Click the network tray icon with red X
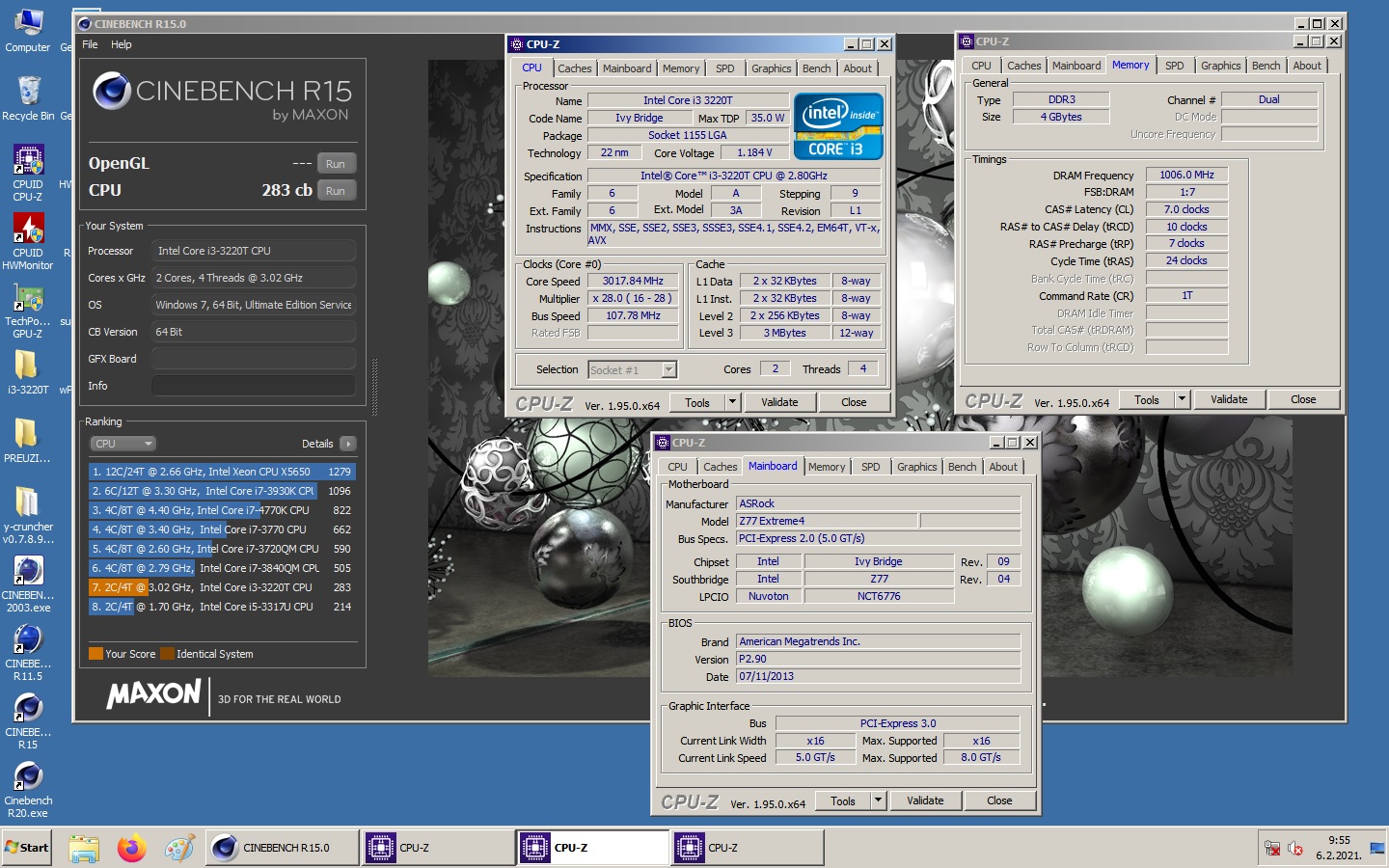 pos(1272,848)
